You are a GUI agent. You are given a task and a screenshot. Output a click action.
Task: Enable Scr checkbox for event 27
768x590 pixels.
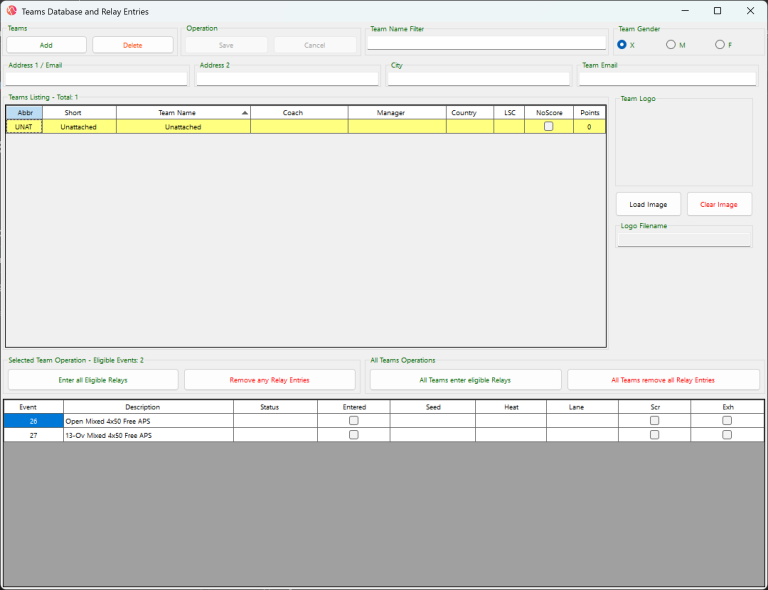click(655, 435)
